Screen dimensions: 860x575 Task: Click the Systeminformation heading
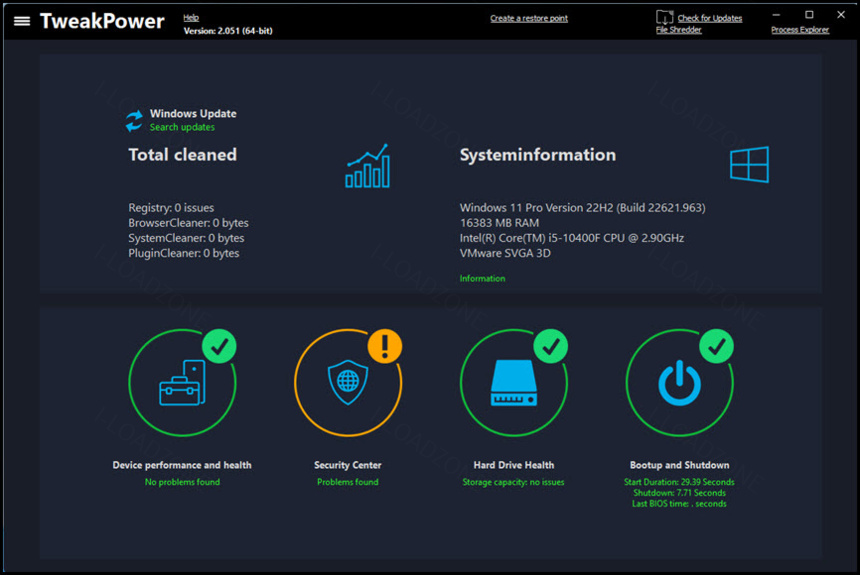pyautogui.click(x=538, y=155)
